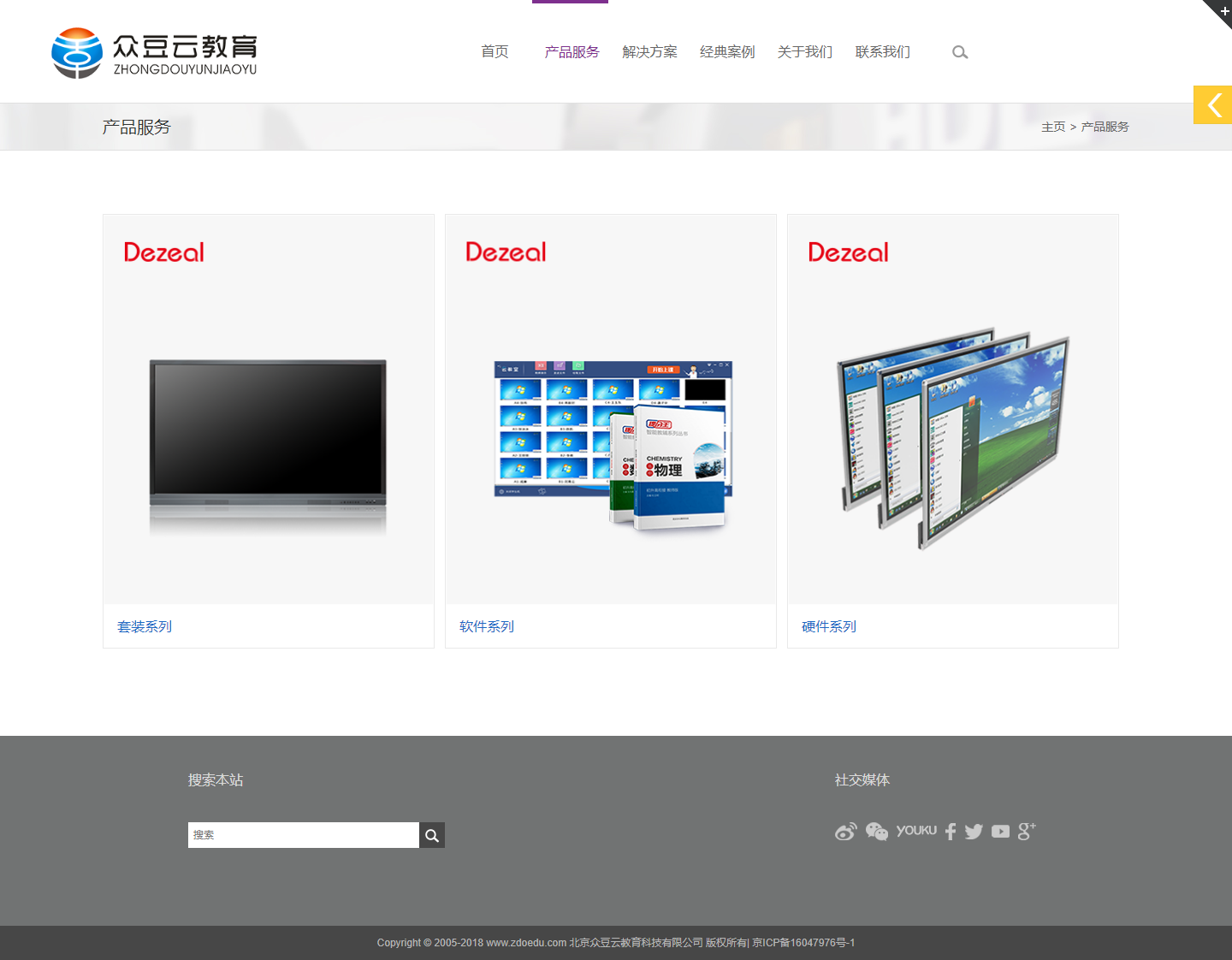Image resolution: width=1232 pixels, height=960 pixels.
Task: Click the 套装系列 product link
Action: (145, 626)
